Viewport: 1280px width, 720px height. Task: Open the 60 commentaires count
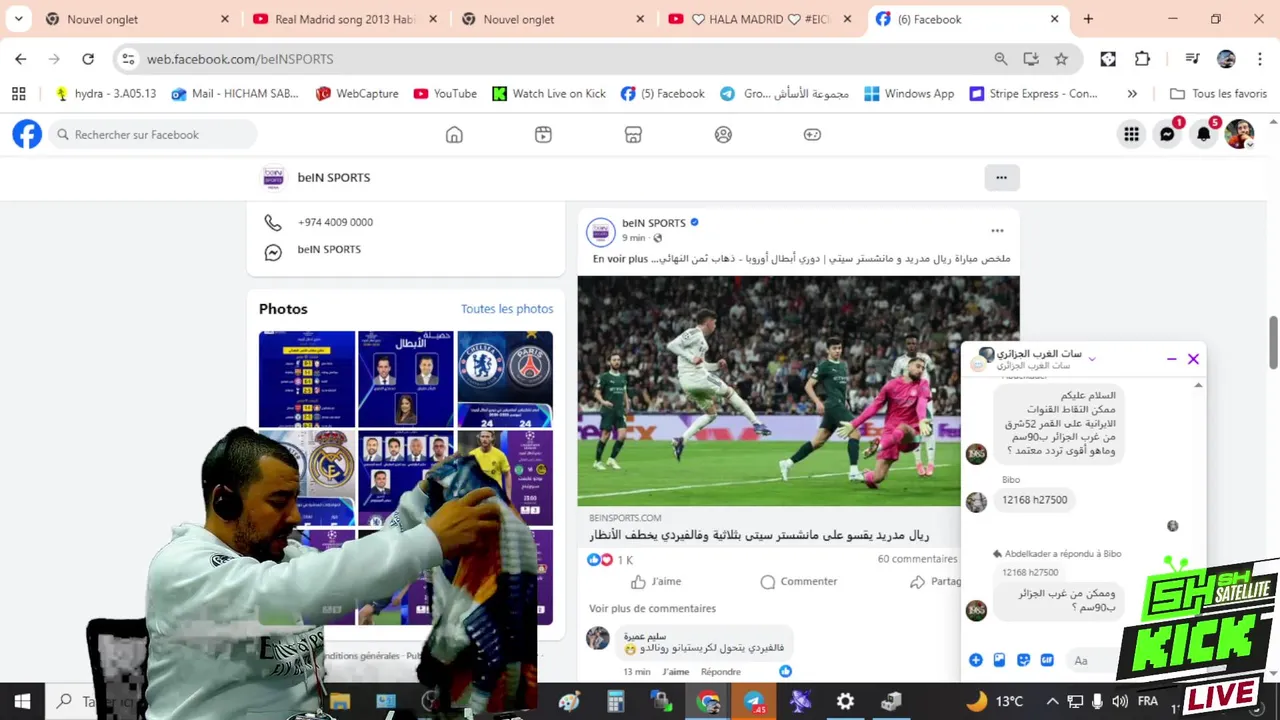pyautogui.click(x=917, y=559)
